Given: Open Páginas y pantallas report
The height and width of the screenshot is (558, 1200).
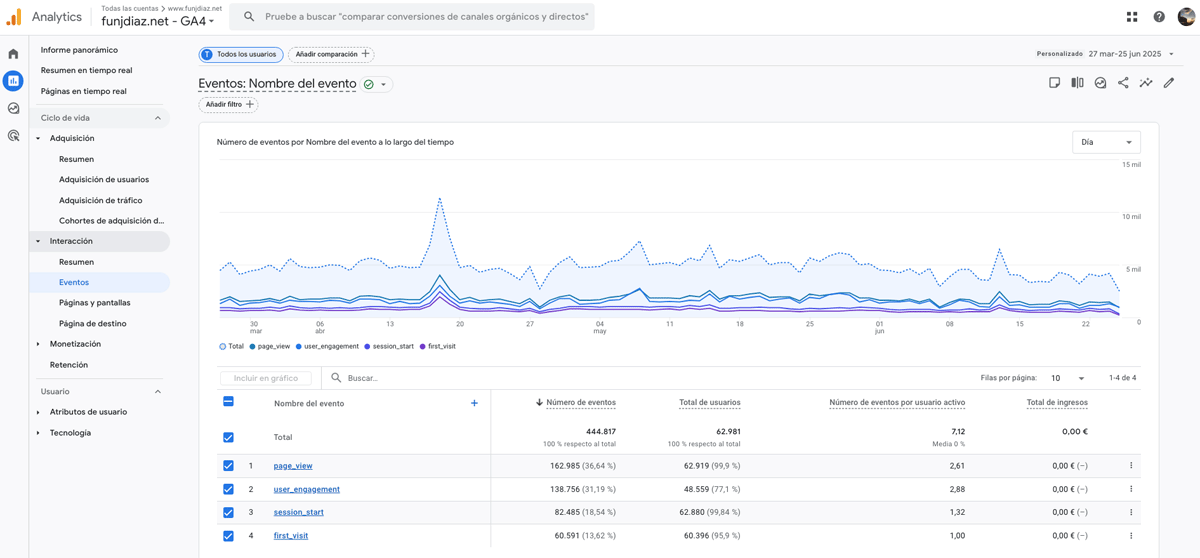Looking at the screenshot, I should pos(94,303).
